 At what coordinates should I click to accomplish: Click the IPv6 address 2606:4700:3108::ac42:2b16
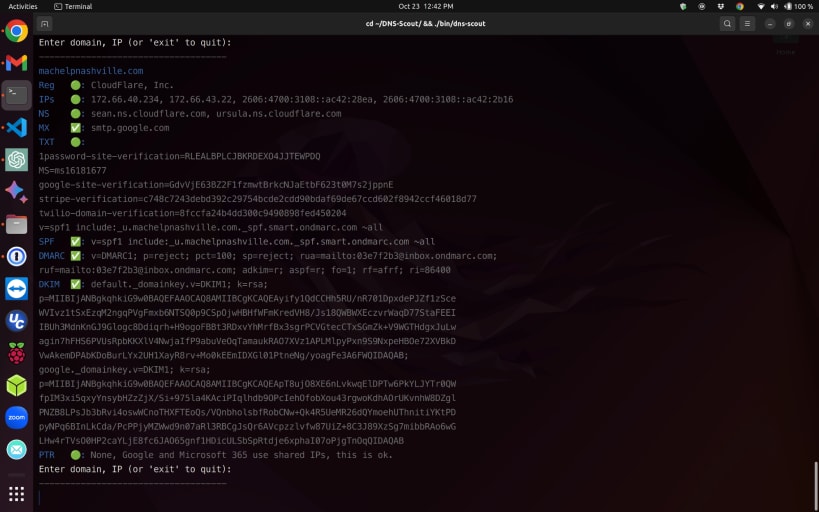448,99
